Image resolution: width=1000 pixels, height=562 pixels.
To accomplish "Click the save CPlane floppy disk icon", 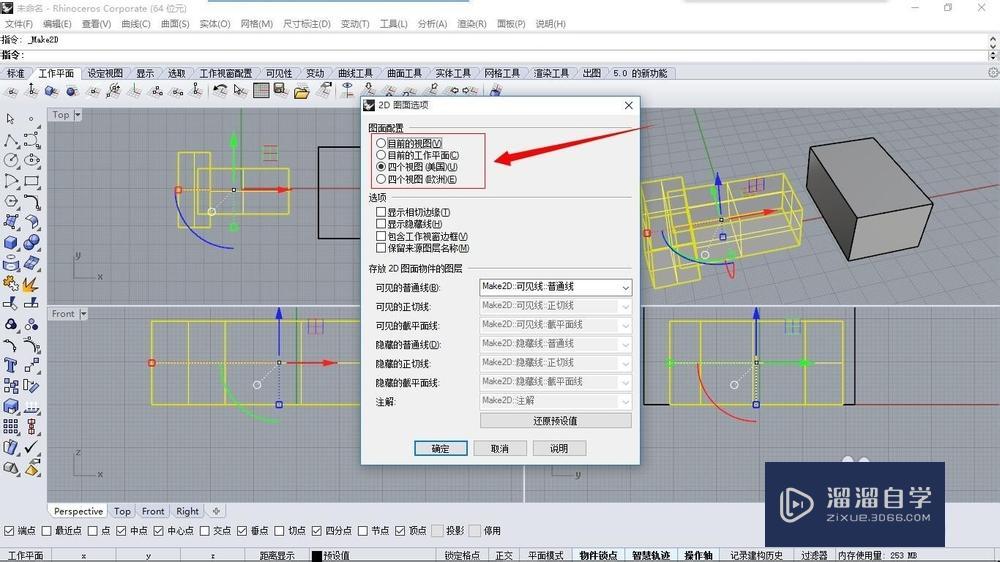I will [280, 91].
